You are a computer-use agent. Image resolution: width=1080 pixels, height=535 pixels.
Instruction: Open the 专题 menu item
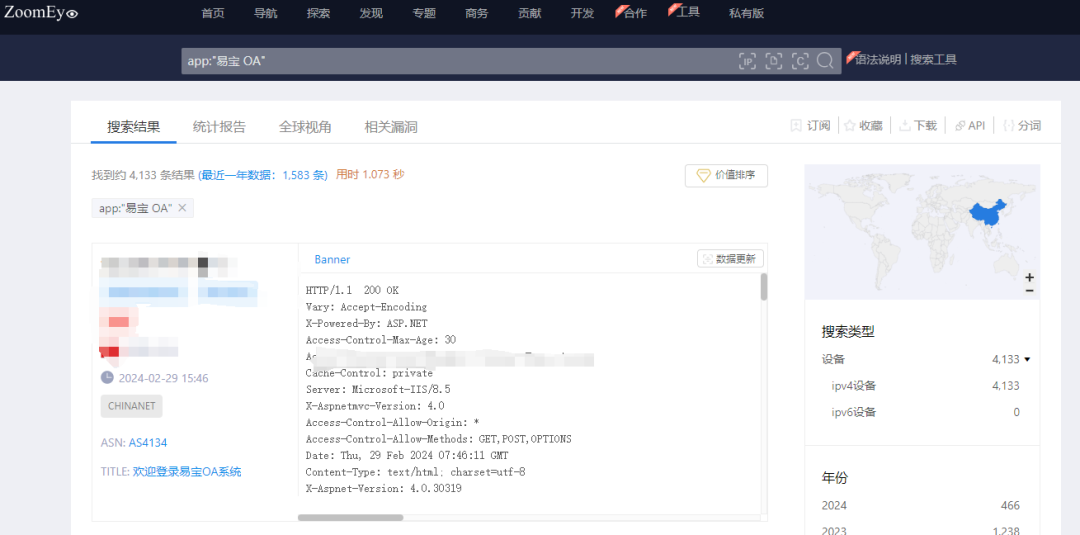point(424,13)
